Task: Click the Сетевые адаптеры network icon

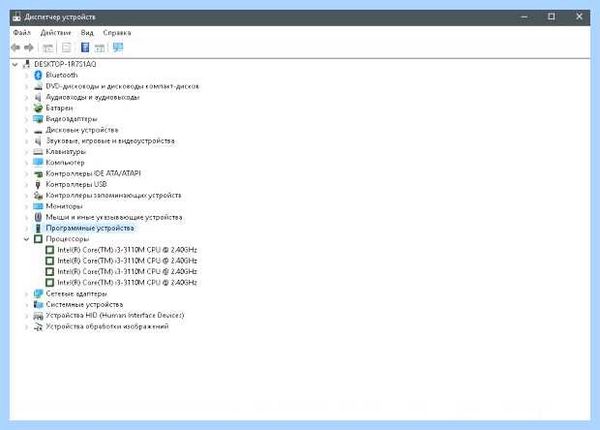Action: click(x=38, y=294)
